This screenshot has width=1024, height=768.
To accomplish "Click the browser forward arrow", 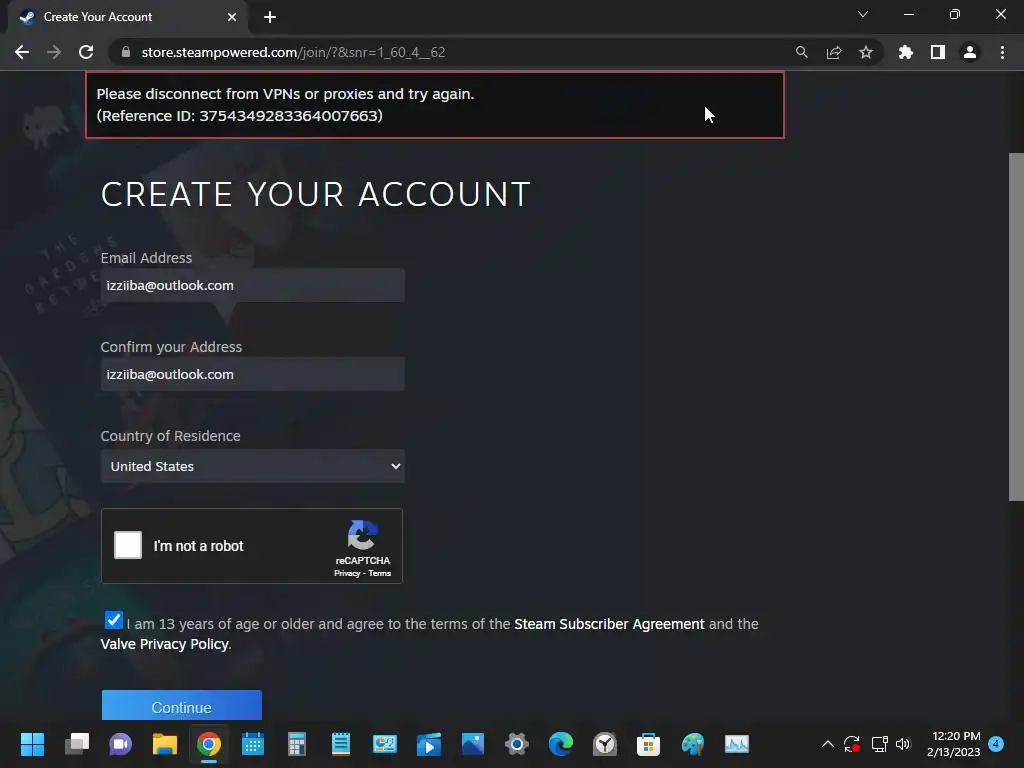I will pos(54,52).
